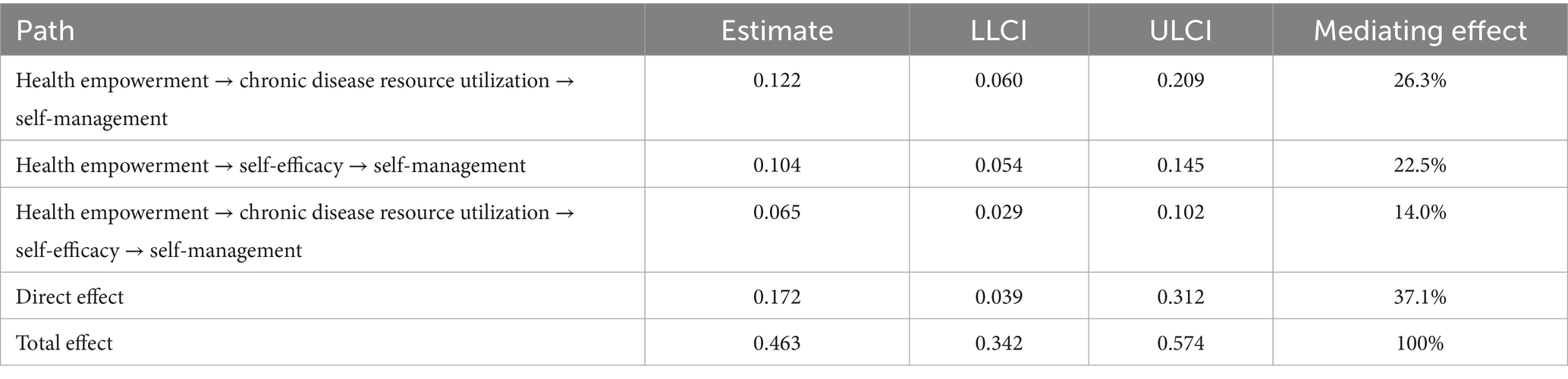
Task: Click the 100% total effect cell
Action: [1420, 343]
